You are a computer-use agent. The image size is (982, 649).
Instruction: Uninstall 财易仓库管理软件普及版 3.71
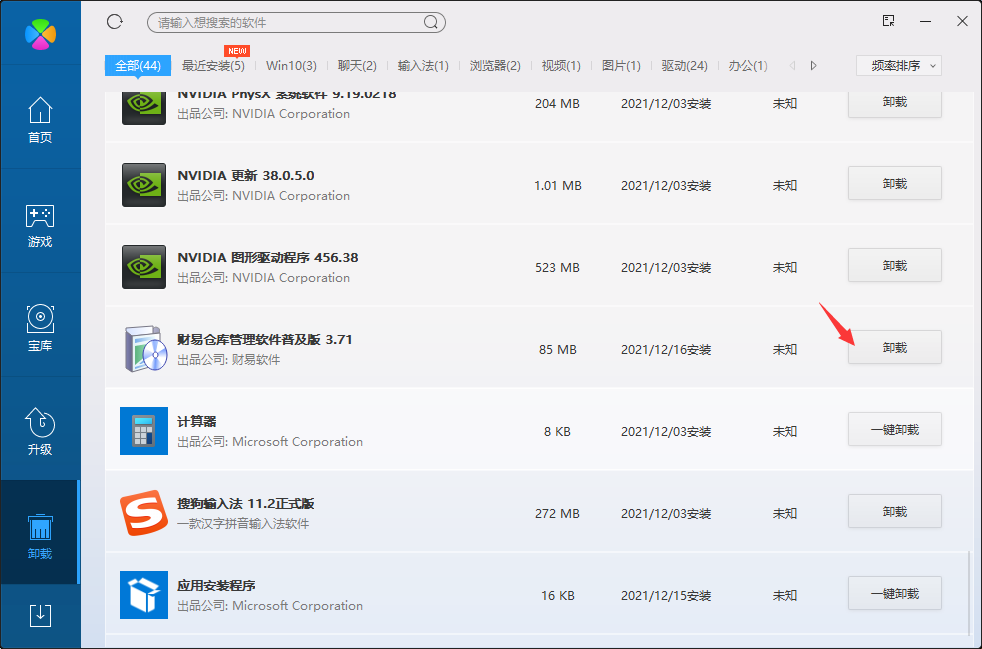point(895,347)
